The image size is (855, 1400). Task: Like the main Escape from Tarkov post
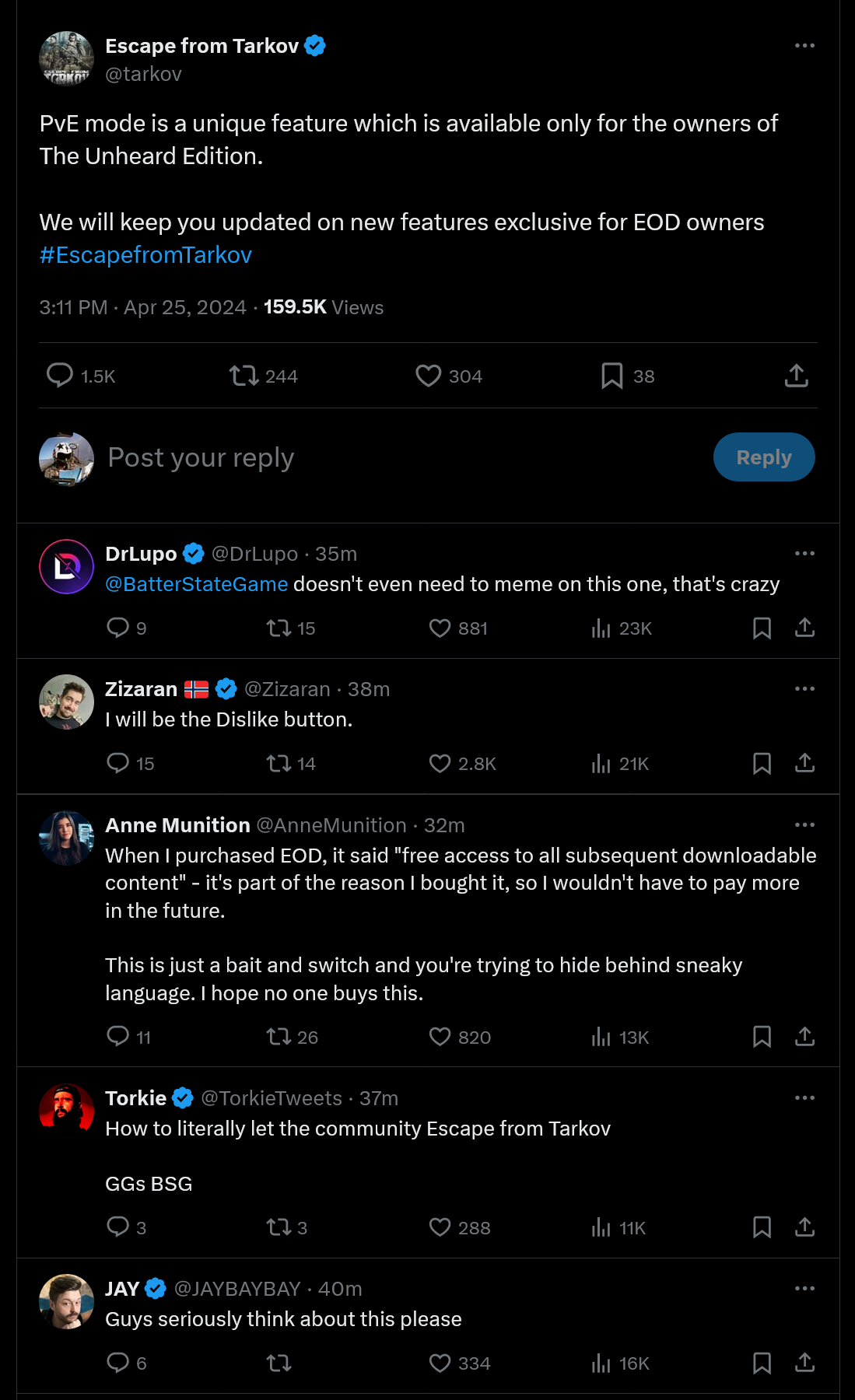pyautogui.click(x=428, y=376)
